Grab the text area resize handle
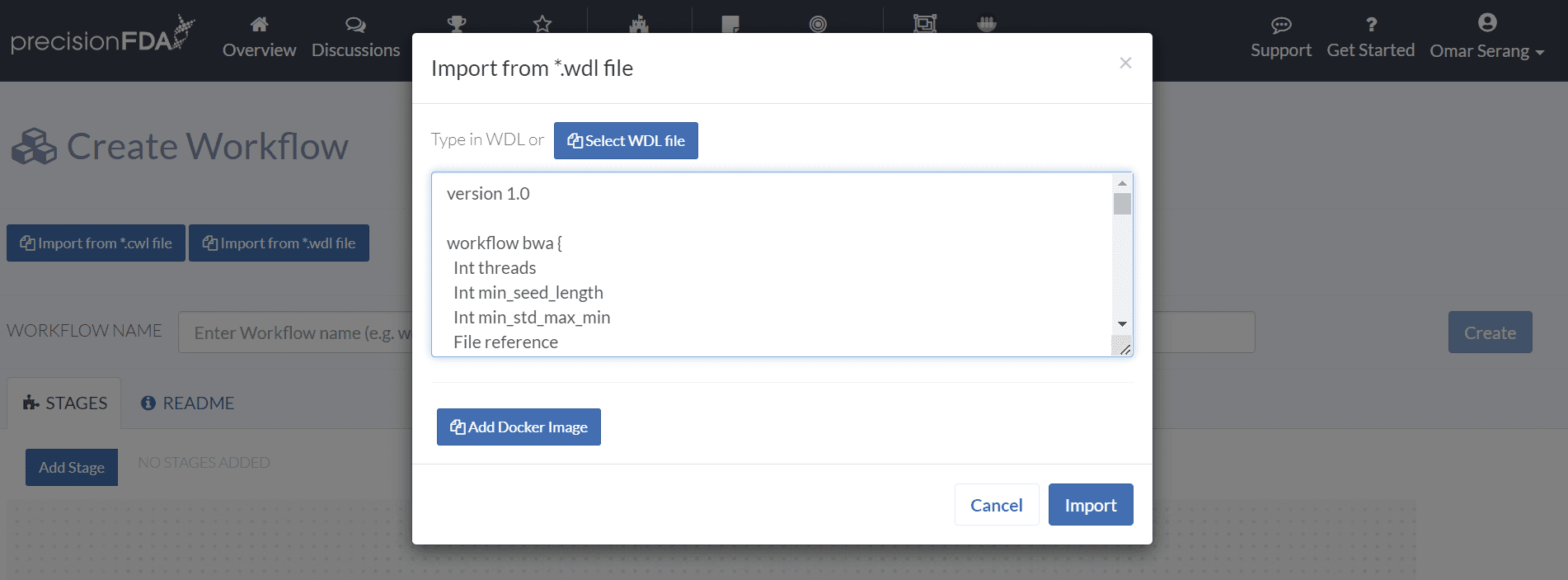The width and height of the screenshot is (1568, 580). pyautogui.click(x=1124, y=349)
